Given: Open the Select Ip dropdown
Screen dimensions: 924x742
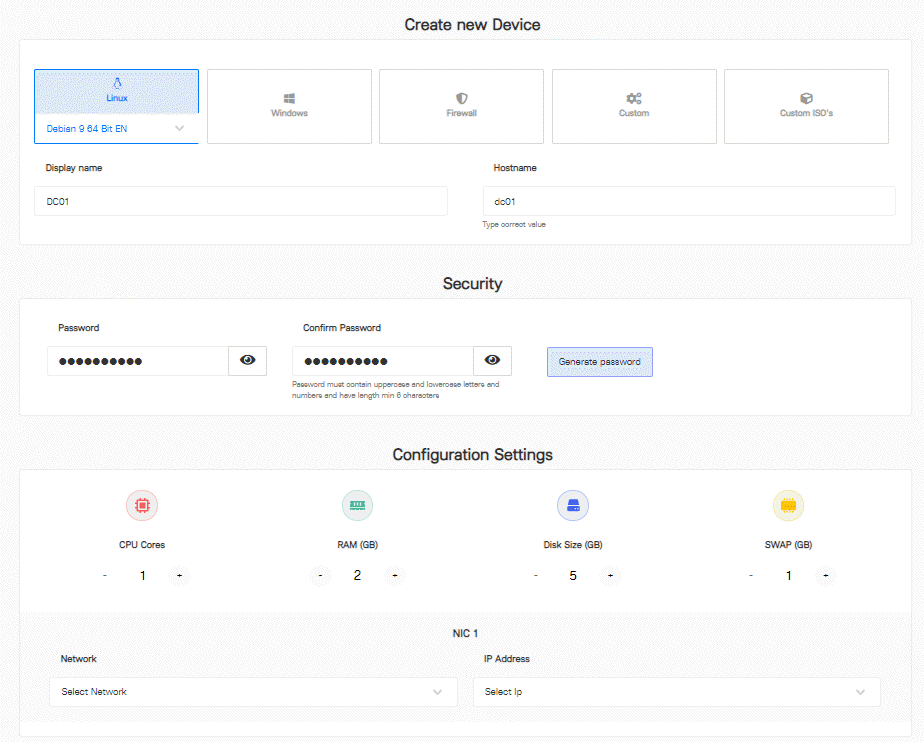Looking at the screenshot, I should (676, 691).
